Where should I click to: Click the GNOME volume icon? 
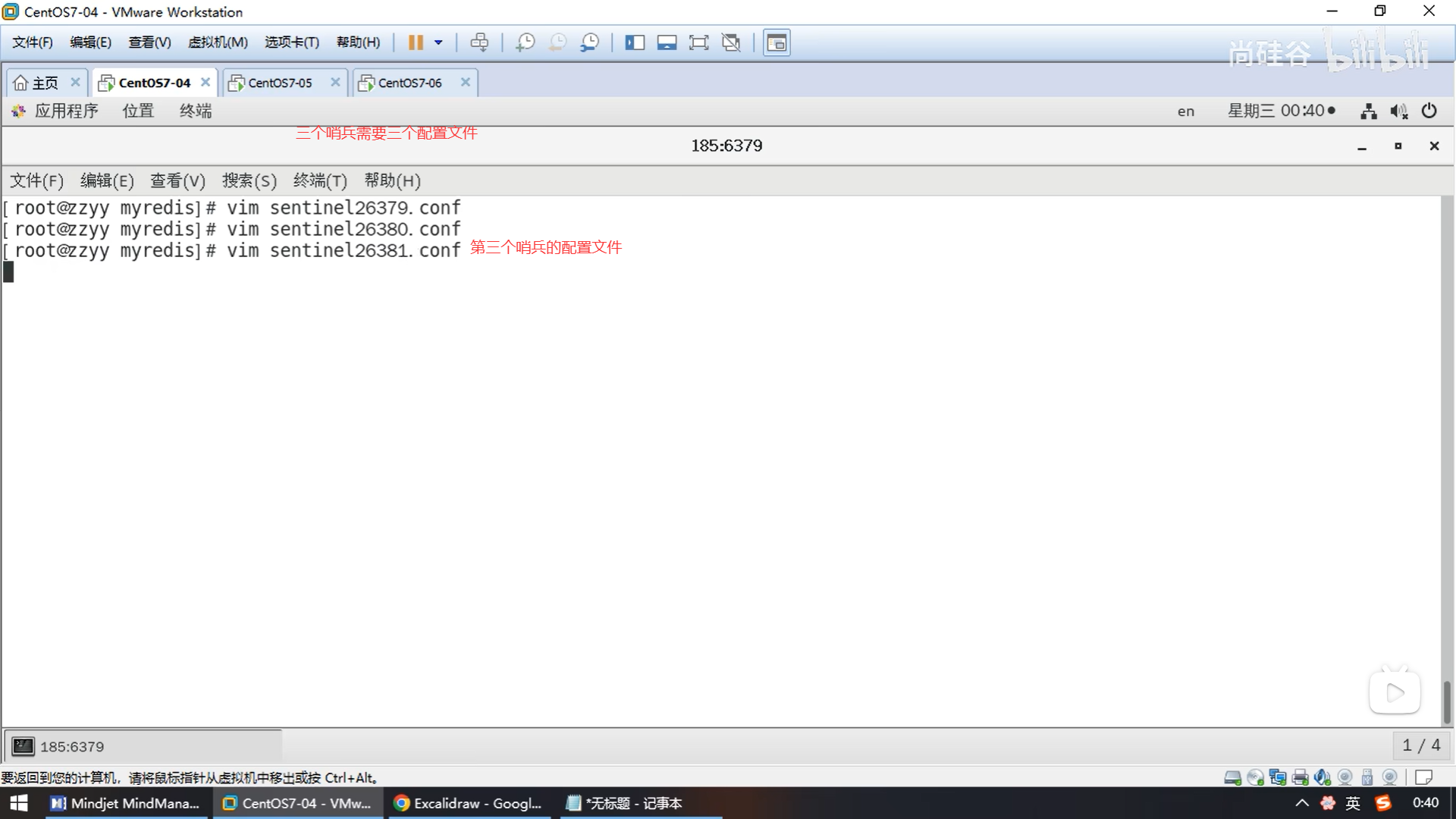1398,111
